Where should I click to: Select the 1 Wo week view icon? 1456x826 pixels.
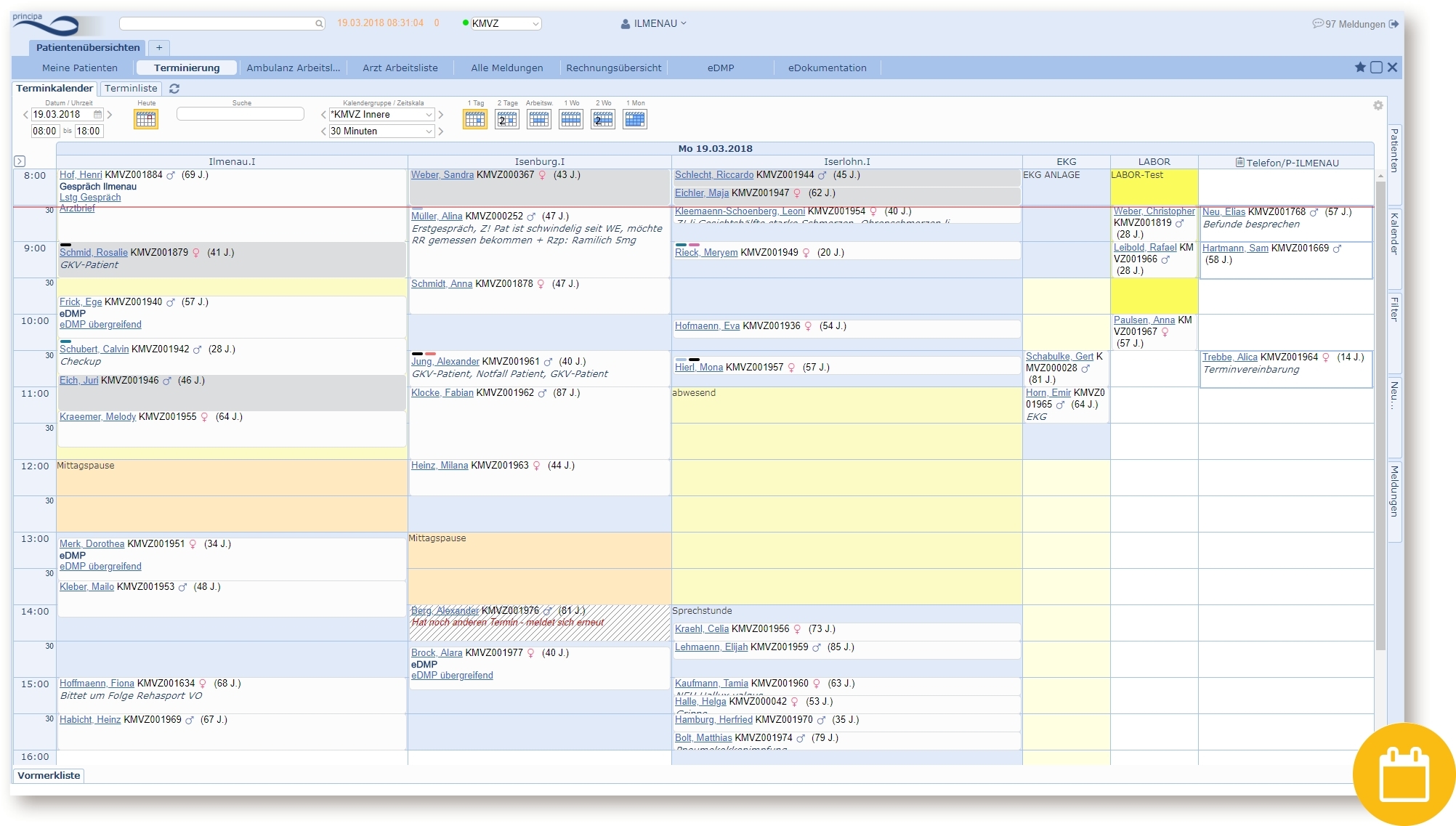(571, 120)
